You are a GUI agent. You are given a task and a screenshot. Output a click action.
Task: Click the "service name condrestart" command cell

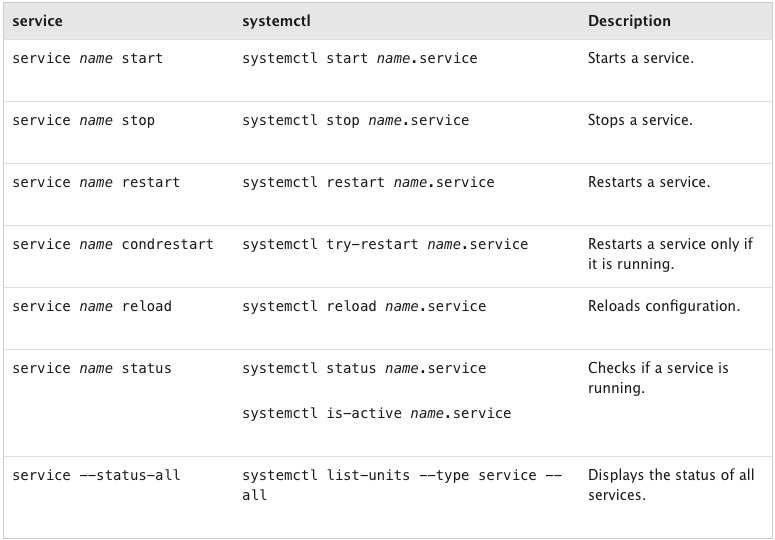click(113, 244)
